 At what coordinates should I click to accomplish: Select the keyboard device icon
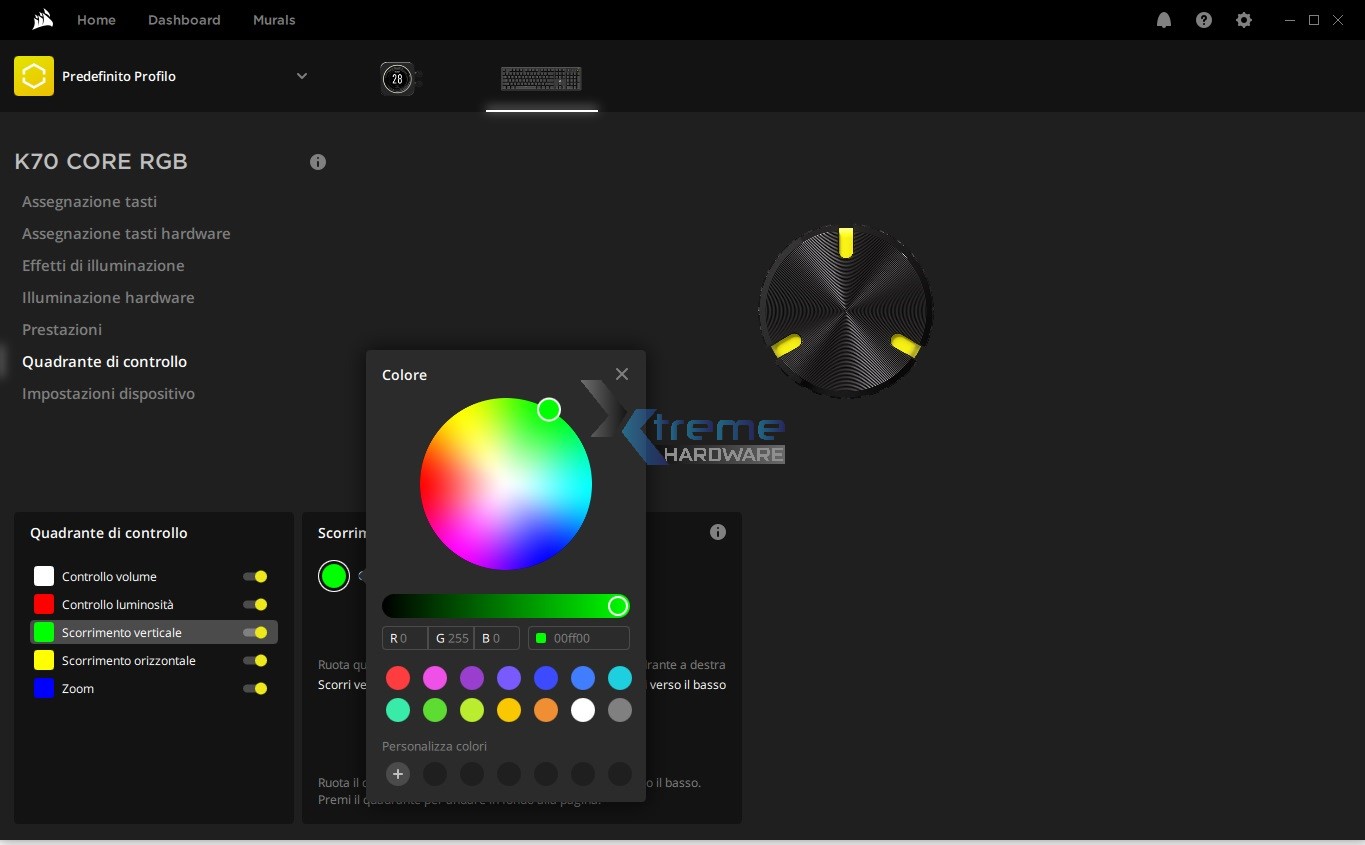(541, 78)
